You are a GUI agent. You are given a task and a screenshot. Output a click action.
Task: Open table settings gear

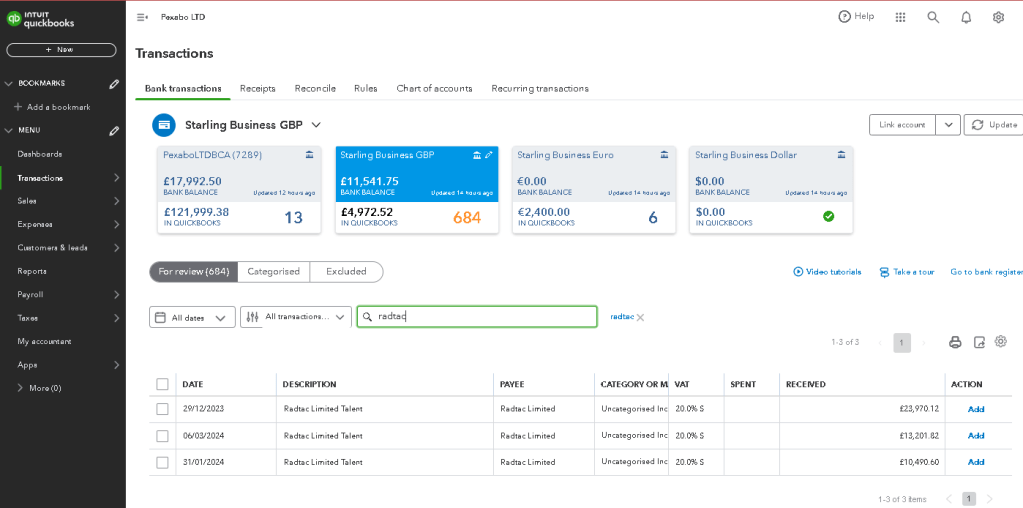(x=1001, y=341)
